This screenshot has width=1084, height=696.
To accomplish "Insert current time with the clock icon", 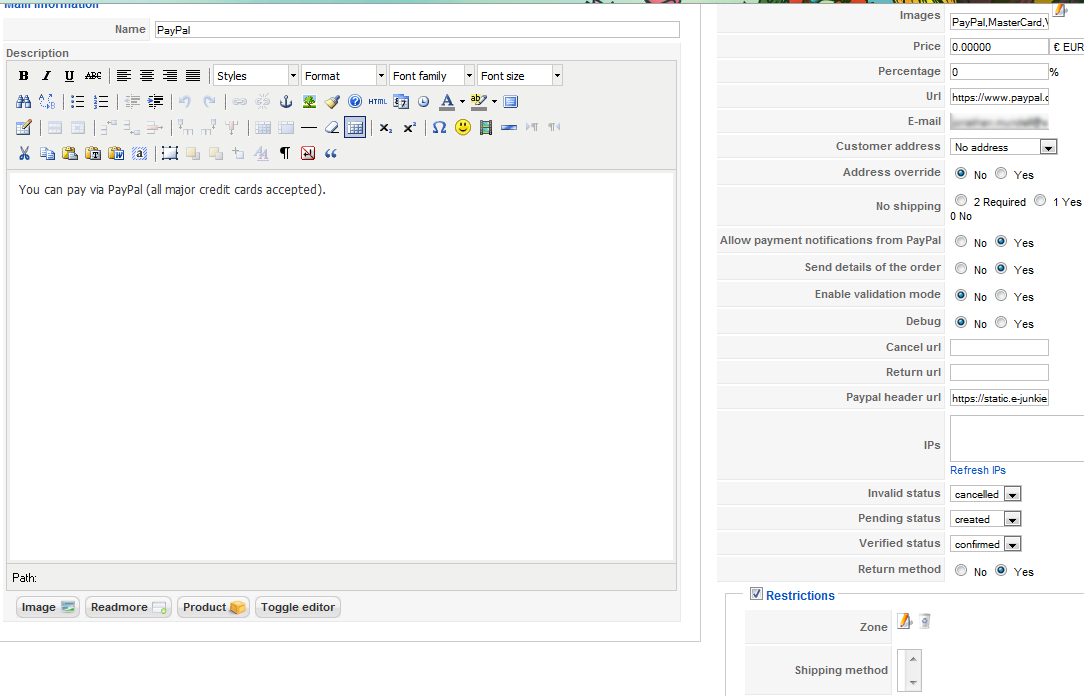I will pyautogui.click(x=424, y=102).
